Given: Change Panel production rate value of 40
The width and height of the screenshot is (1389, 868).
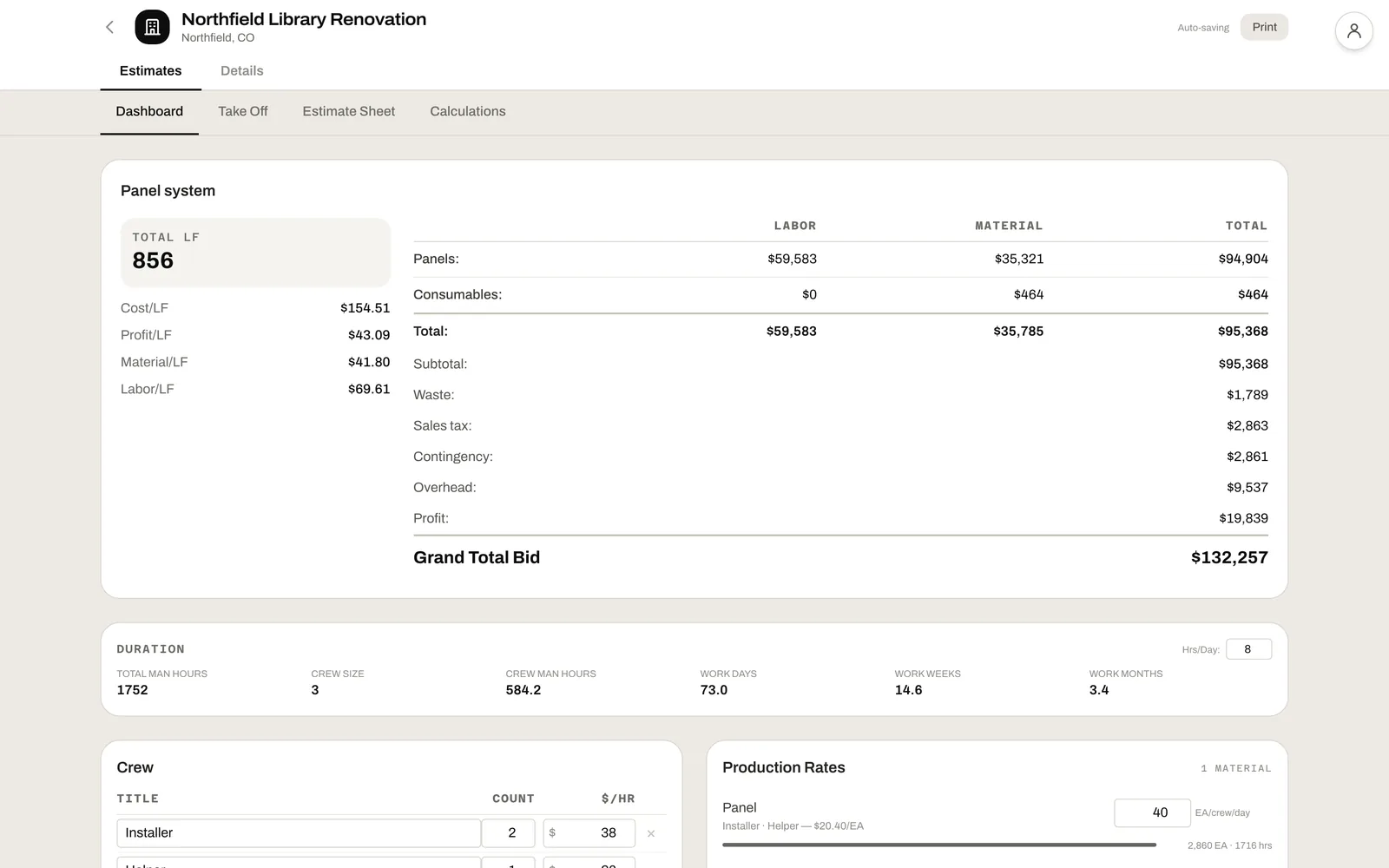Looking at the screenshot, I should [x=1152, y=812].
